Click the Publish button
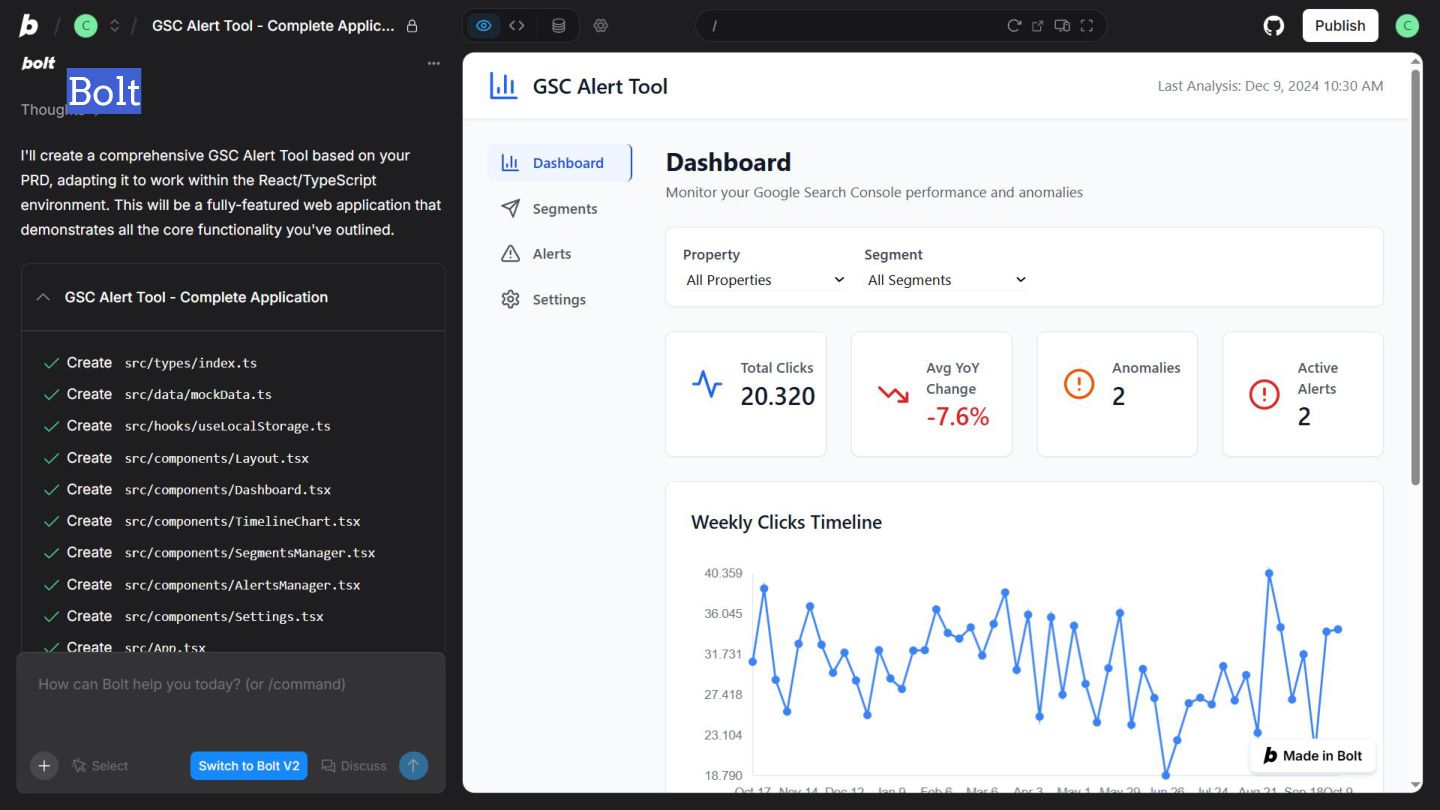Viewport: 1440px width, 810px height. pos(1340,26)
